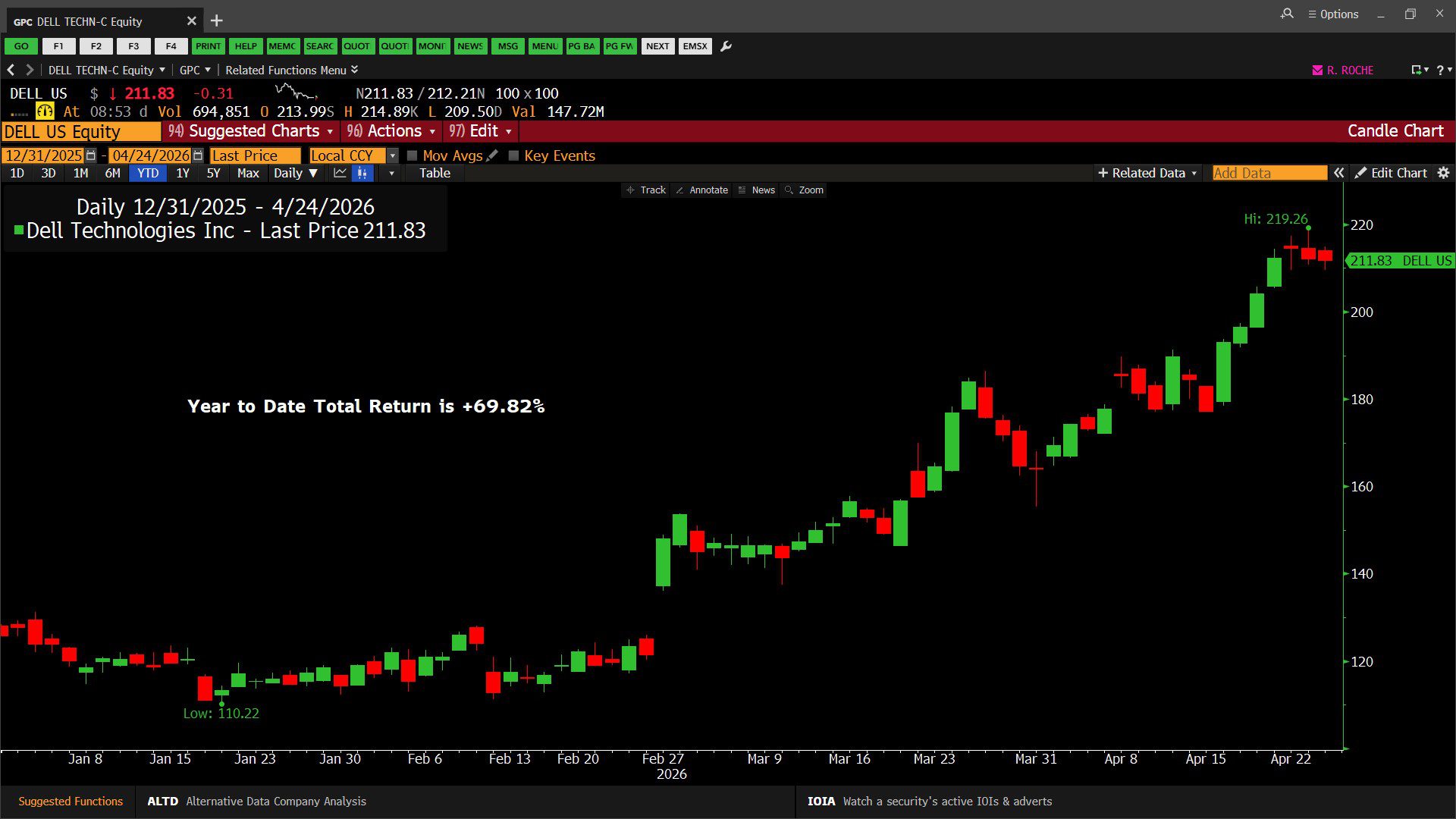Click the yellow delayed-quote clock icon

pos(45,111)
